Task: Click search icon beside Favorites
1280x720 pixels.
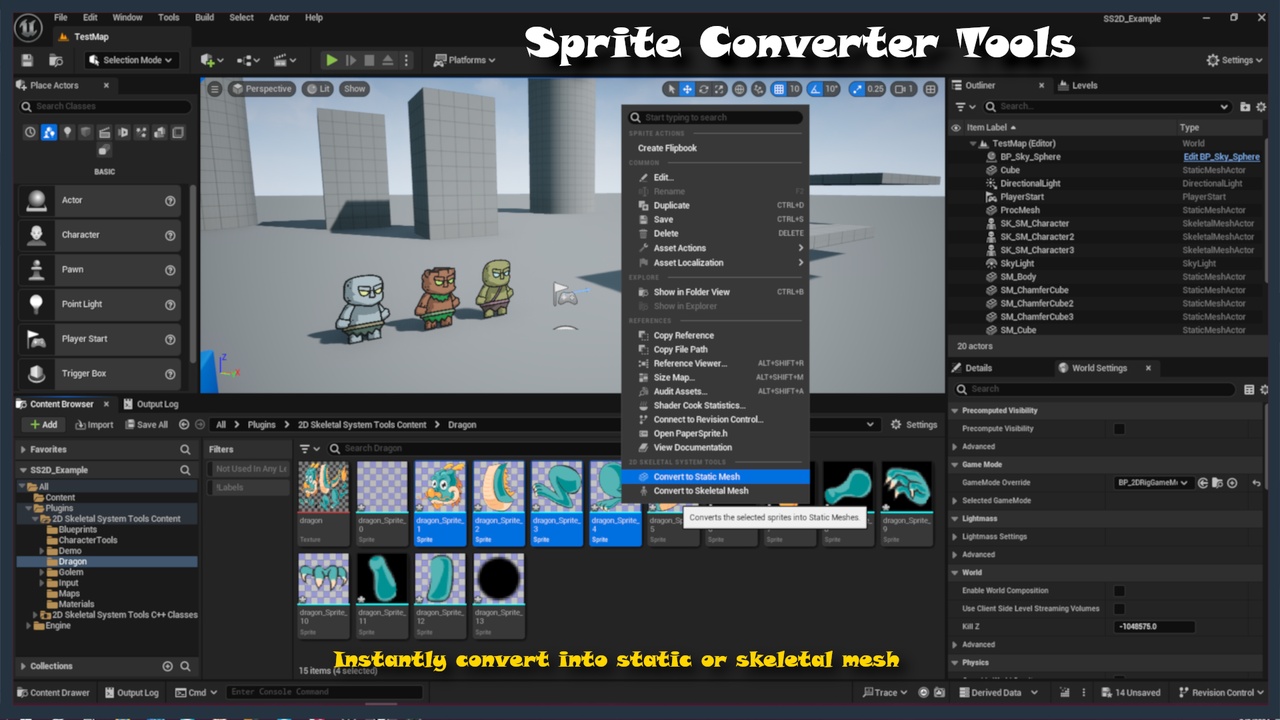Action: tap(185, 450)
